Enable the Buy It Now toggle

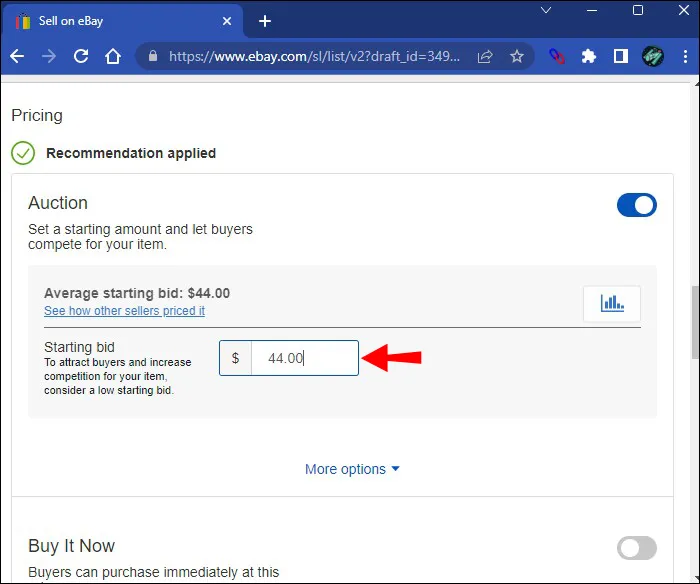point(637,548)
